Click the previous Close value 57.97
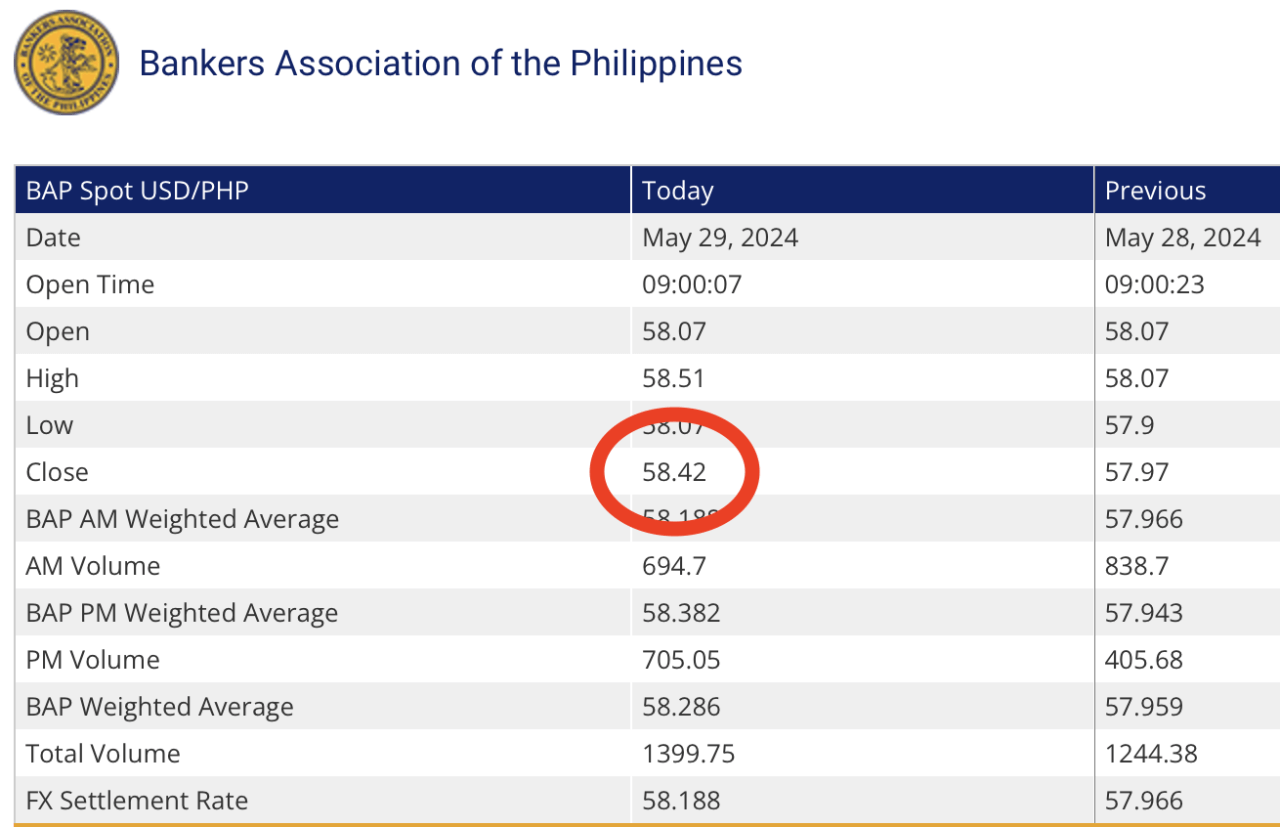1280x827 pixels. [x=1136, y=472]
